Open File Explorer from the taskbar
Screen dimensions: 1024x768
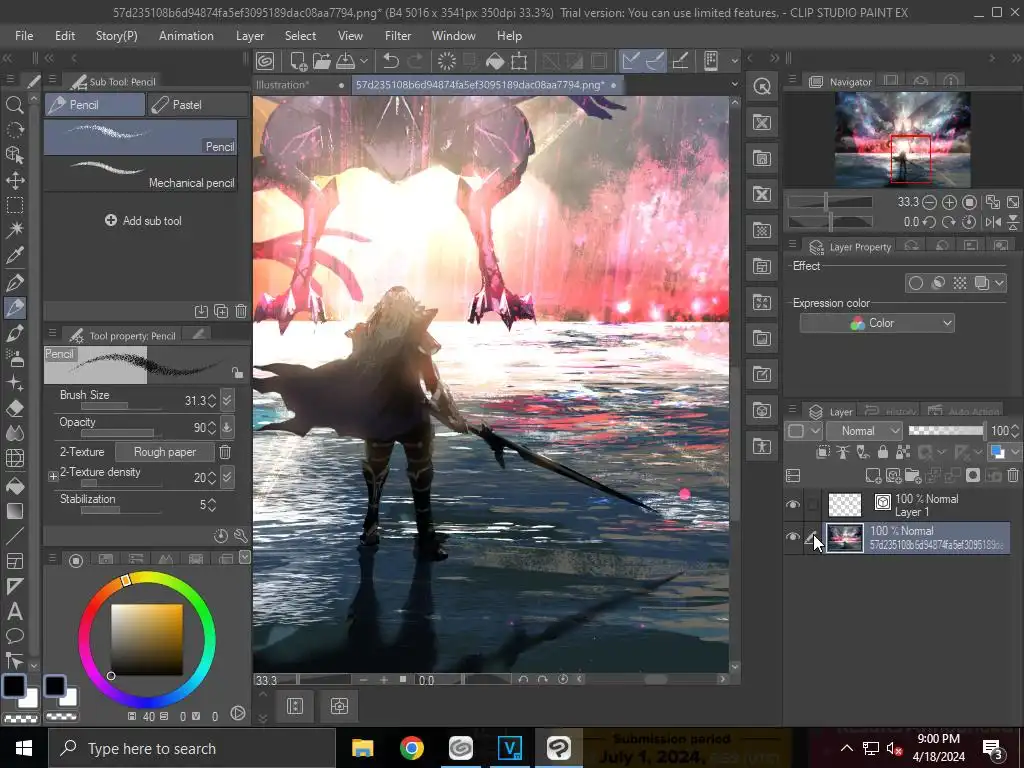coord(362,748)
